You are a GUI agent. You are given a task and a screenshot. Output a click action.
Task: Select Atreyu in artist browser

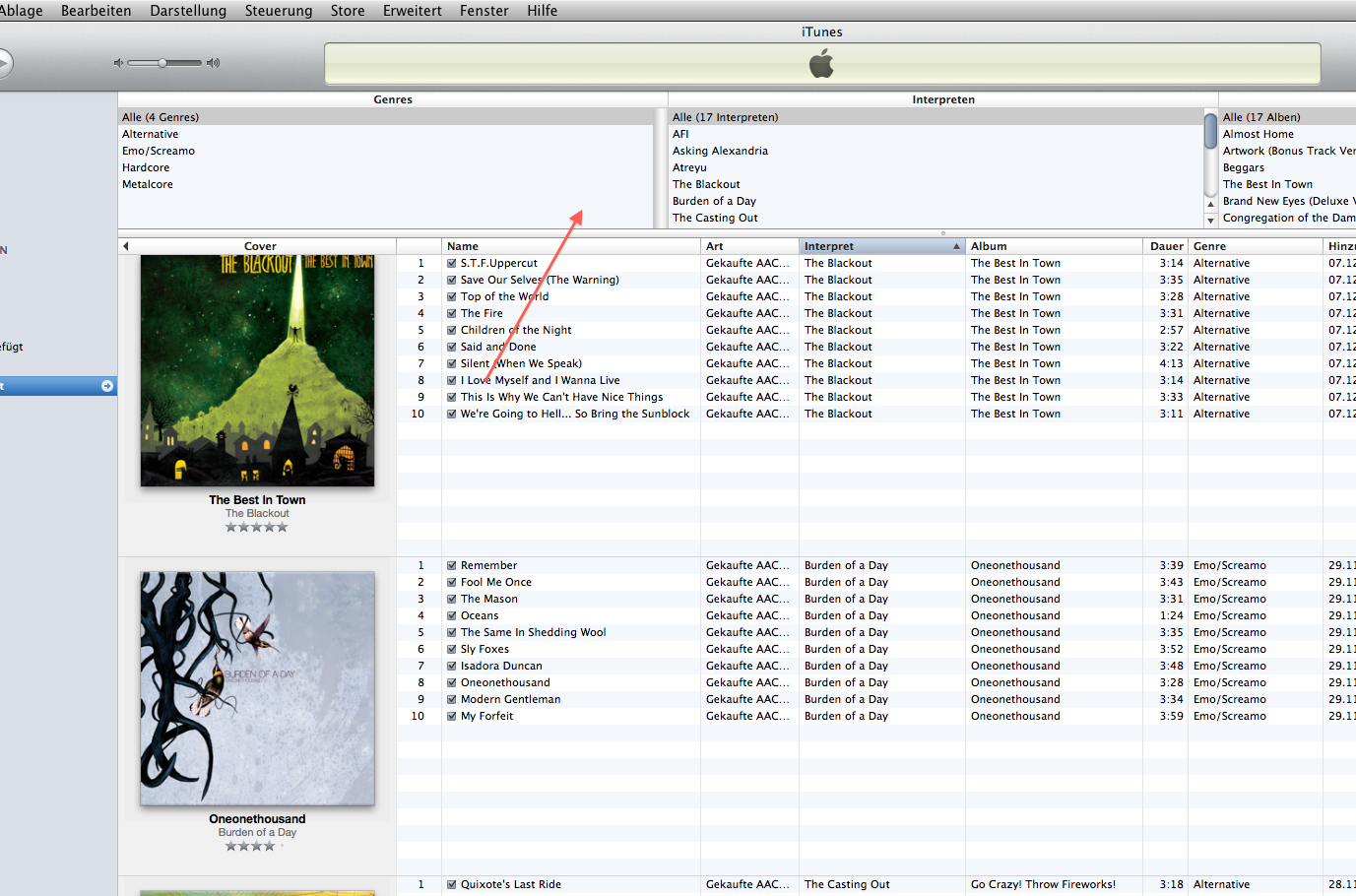point(936,167)
